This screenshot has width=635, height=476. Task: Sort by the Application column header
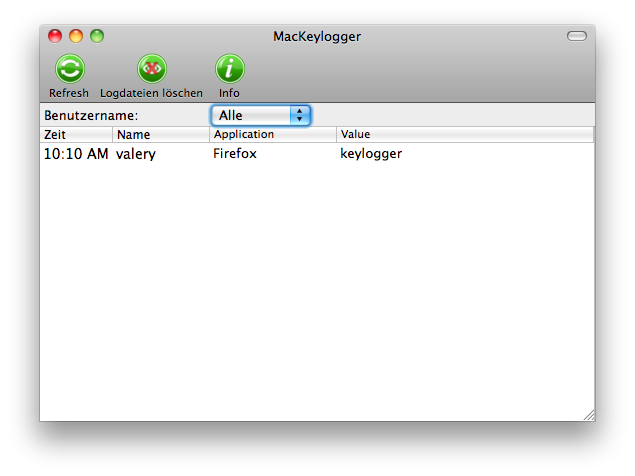(273, 134)
